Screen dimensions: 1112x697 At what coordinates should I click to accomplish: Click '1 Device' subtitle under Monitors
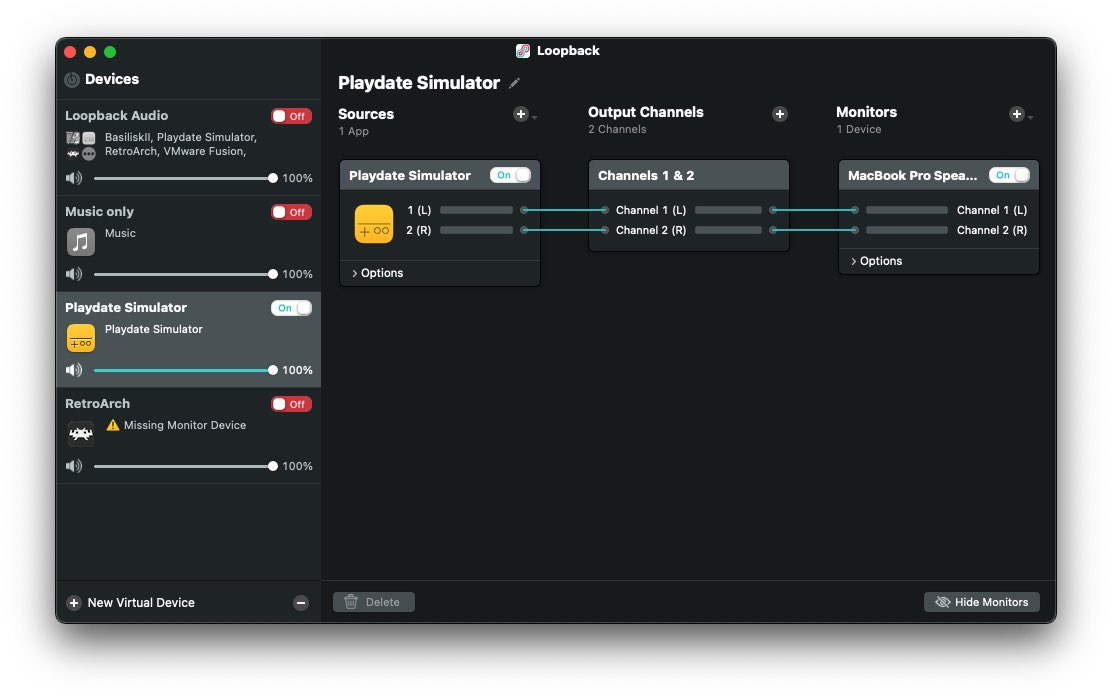point(858,129)
